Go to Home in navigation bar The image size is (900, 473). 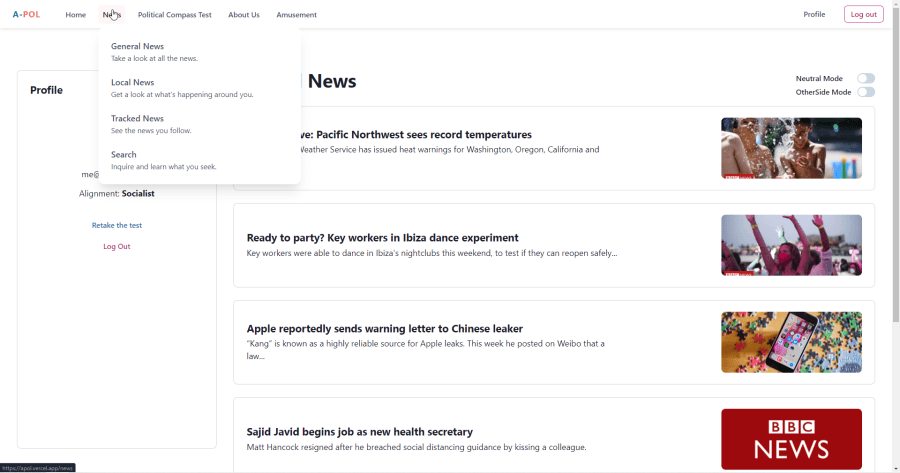pyautogui.click(x=75, y=14)
